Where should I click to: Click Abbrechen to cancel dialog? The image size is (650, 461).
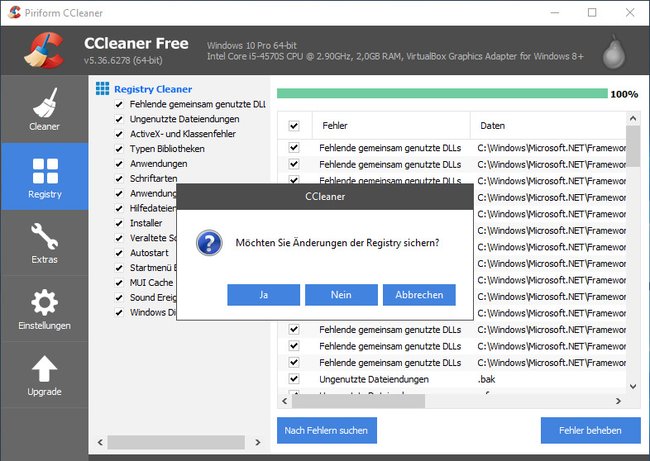coord(419,295)
